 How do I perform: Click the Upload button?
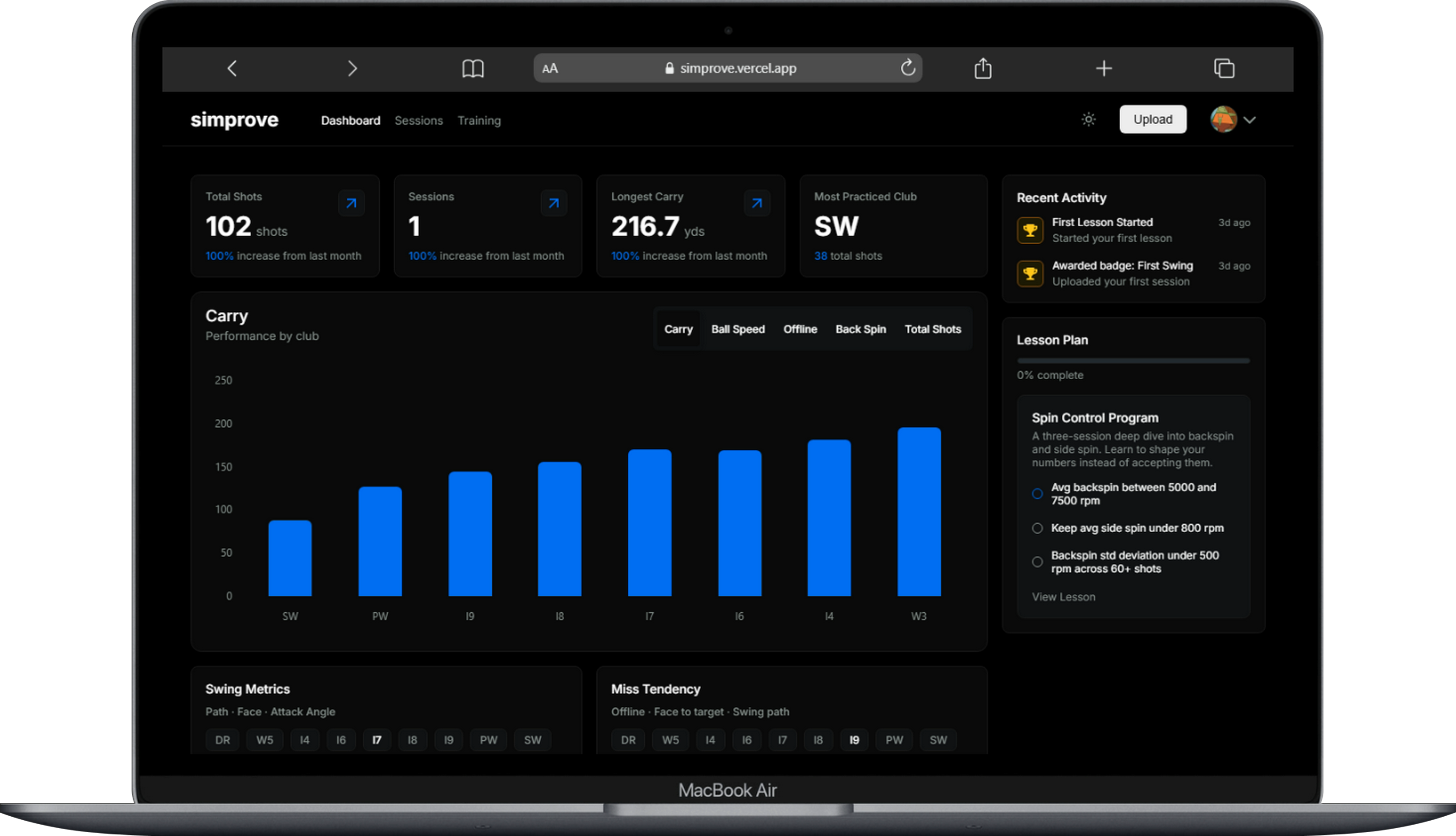pos(1152,120)
